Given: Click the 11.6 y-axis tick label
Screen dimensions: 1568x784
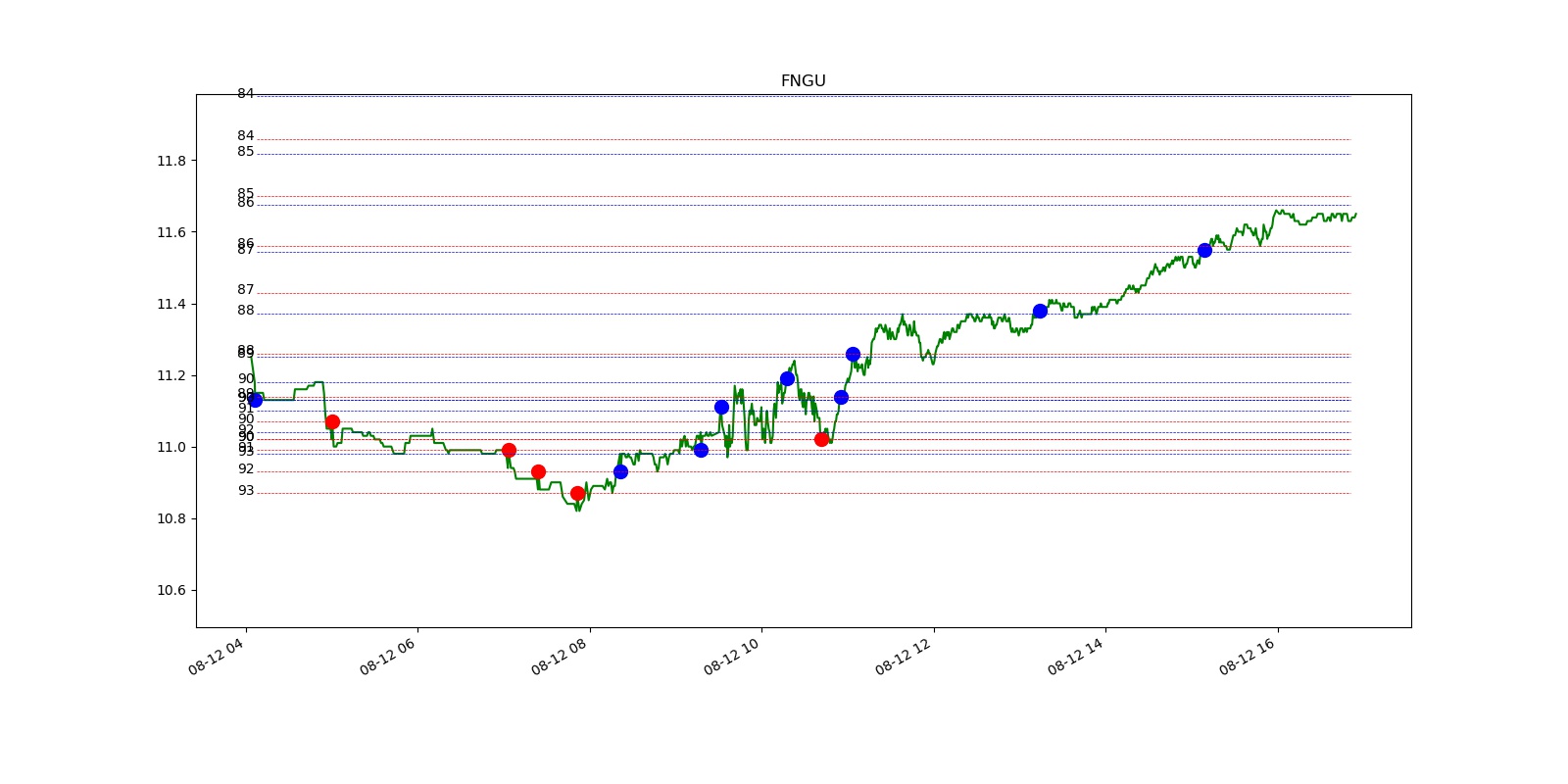Looking at the screenshot, I should coord(171,232).
